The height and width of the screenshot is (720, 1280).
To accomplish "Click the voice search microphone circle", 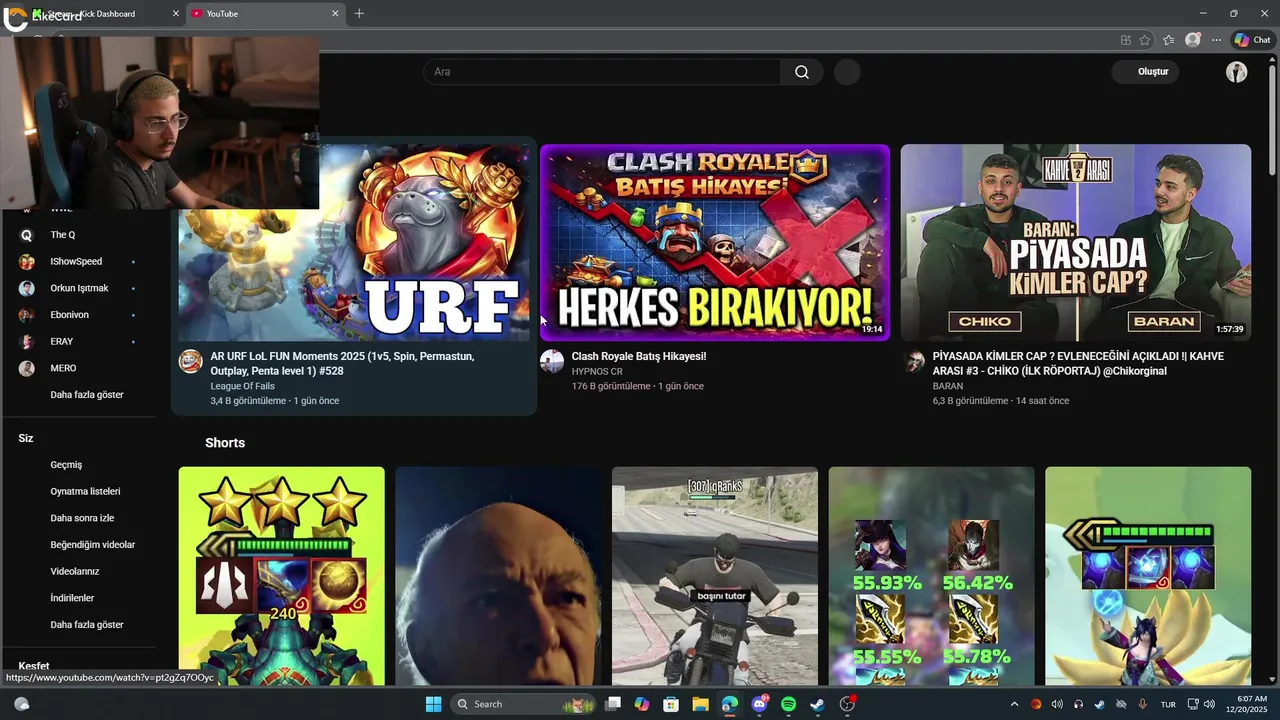I will coord(847,72).
